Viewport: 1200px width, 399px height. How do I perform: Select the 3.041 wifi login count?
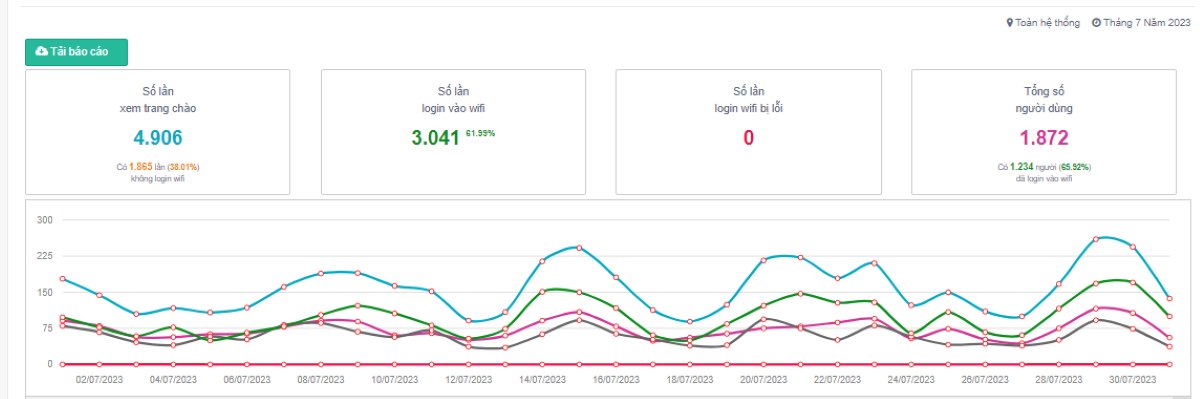coord(435,138)
